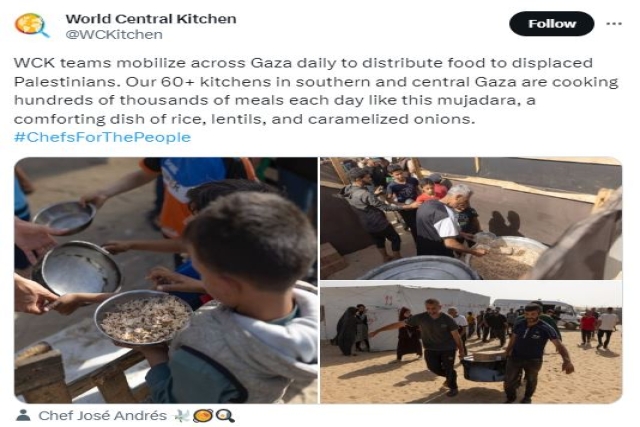640x427 pixels.
Task: Click the magnifying glass emoji in tag line
Action: 225,416
